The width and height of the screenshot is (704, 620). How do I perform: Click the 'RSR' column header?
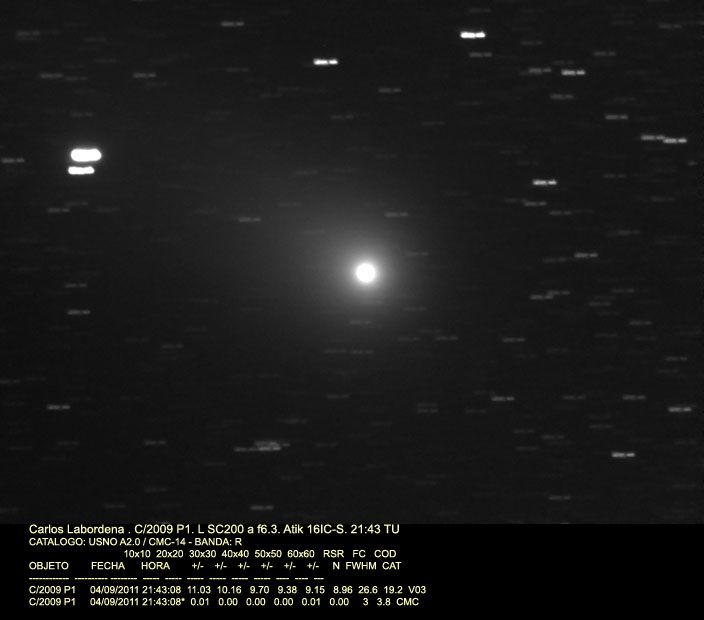click(334, 554)
